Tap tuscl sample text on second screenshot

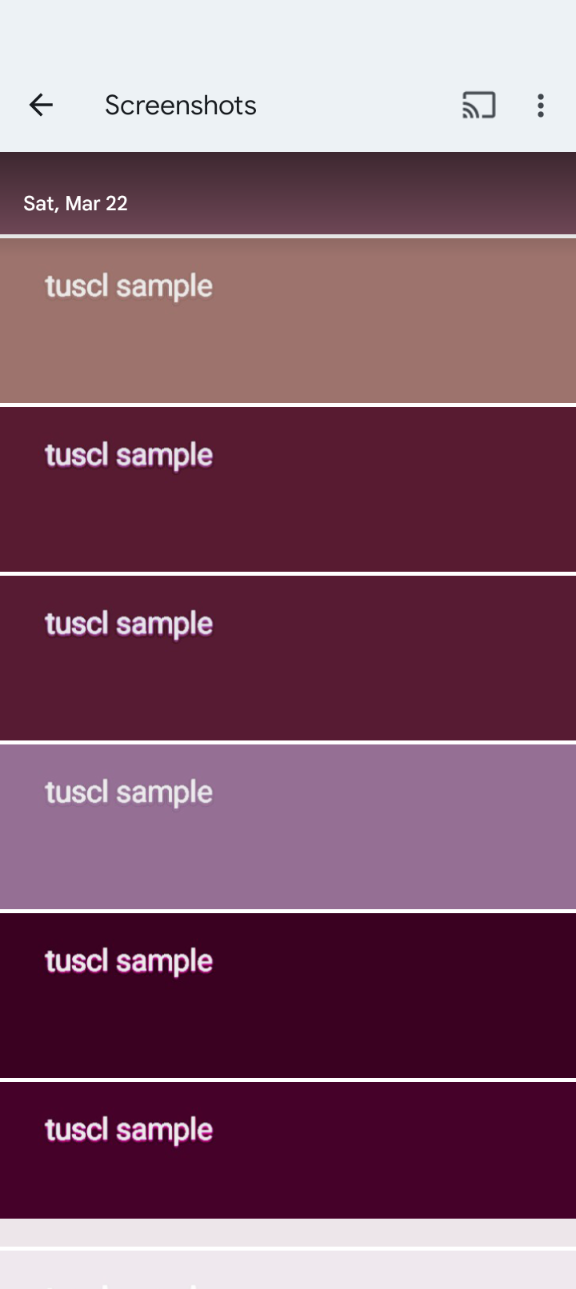click(x=129, y=455)
